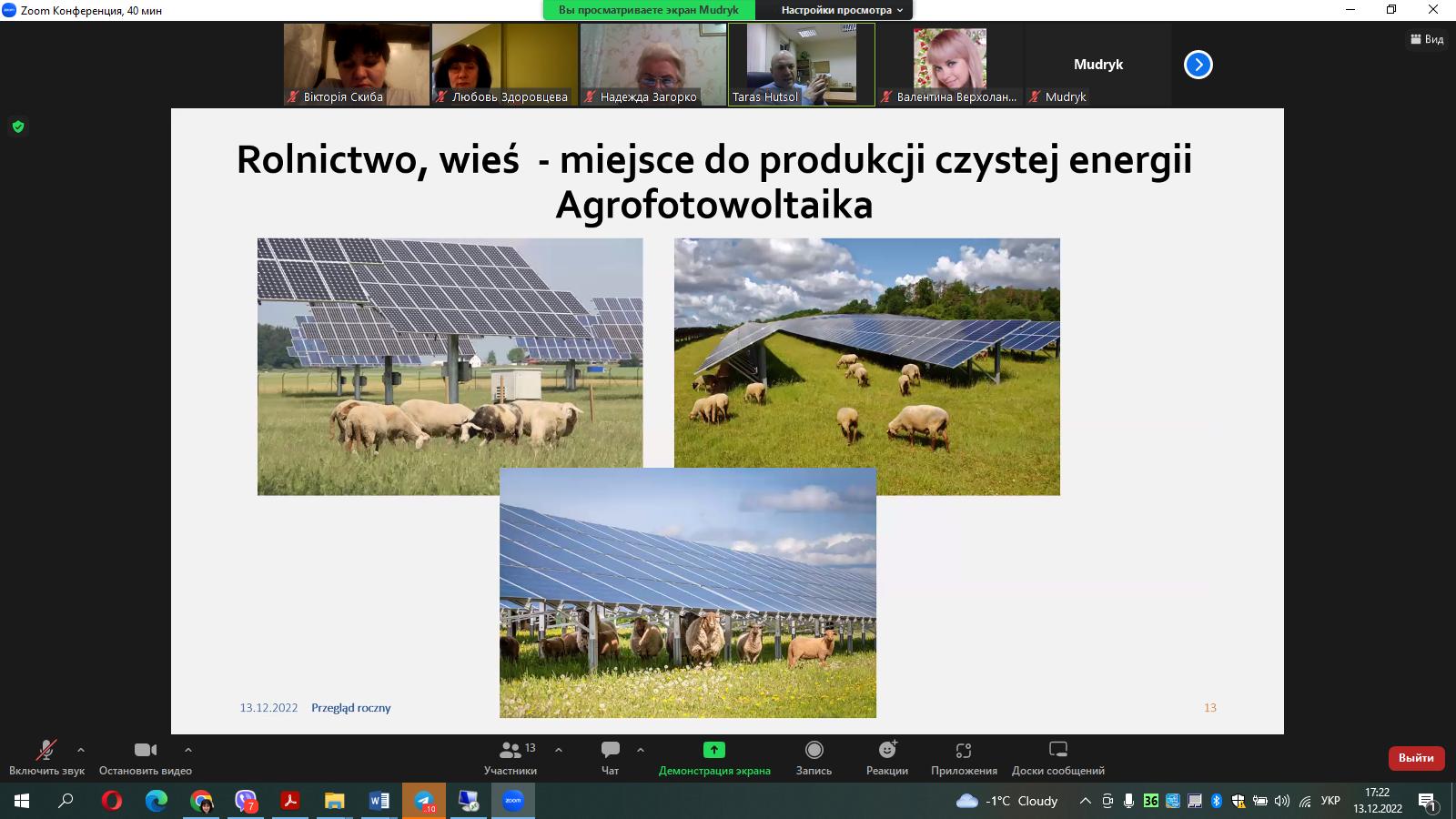Click the microphone tray icon
The width and height of the screenshot is (1456, 819).
point(1129,801)
